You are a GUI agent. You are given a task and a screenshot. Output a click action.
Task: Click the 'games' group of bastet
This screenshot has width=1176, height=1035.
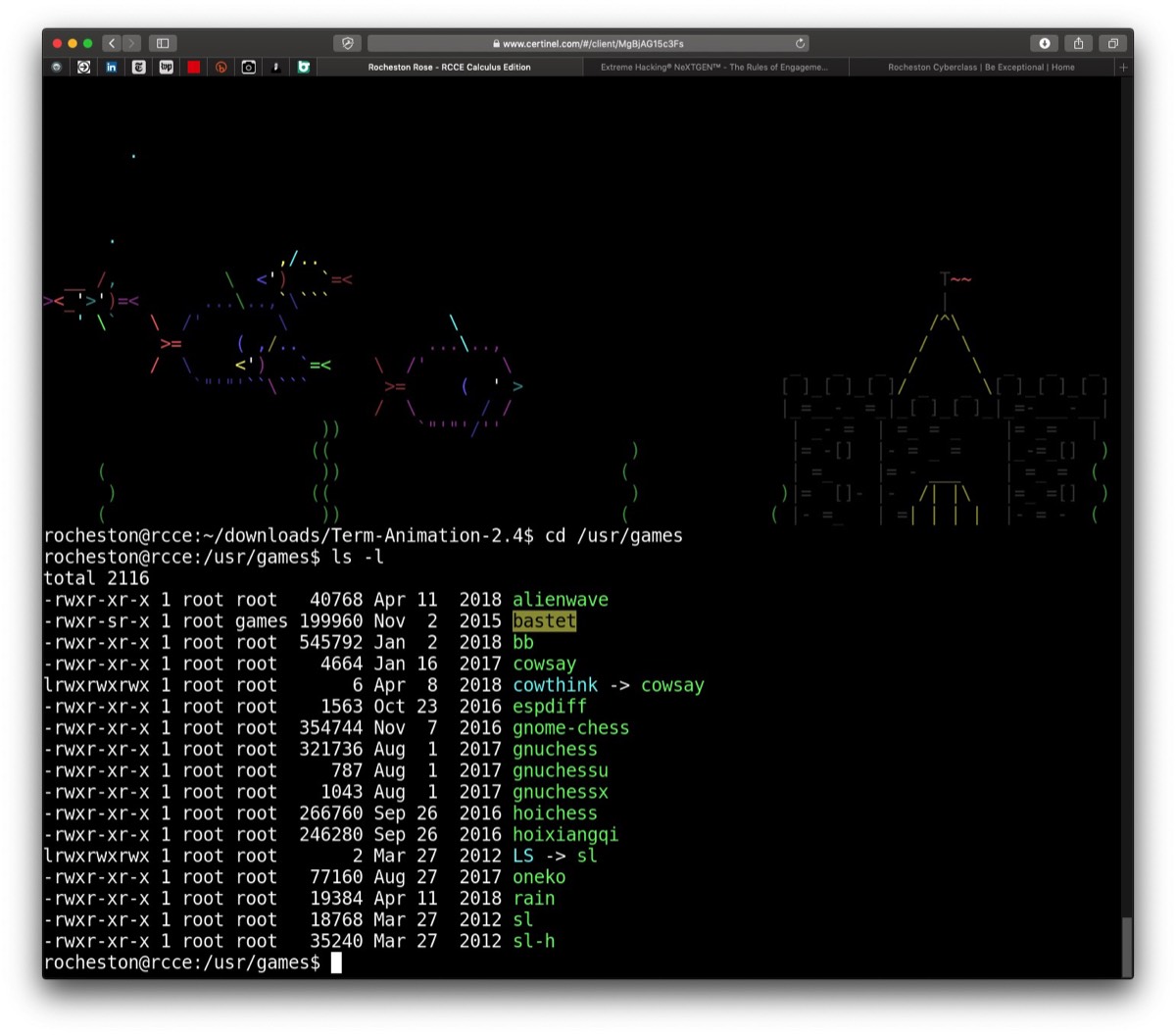(262, 621)
